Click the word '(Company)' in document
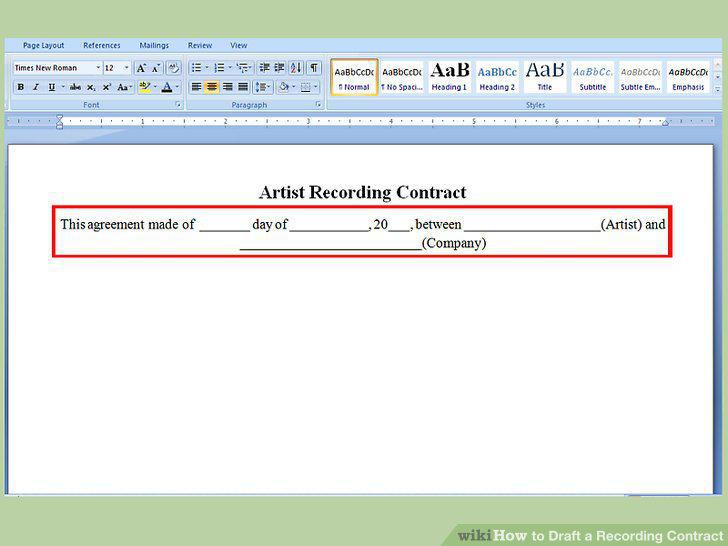 coord(454,243)
